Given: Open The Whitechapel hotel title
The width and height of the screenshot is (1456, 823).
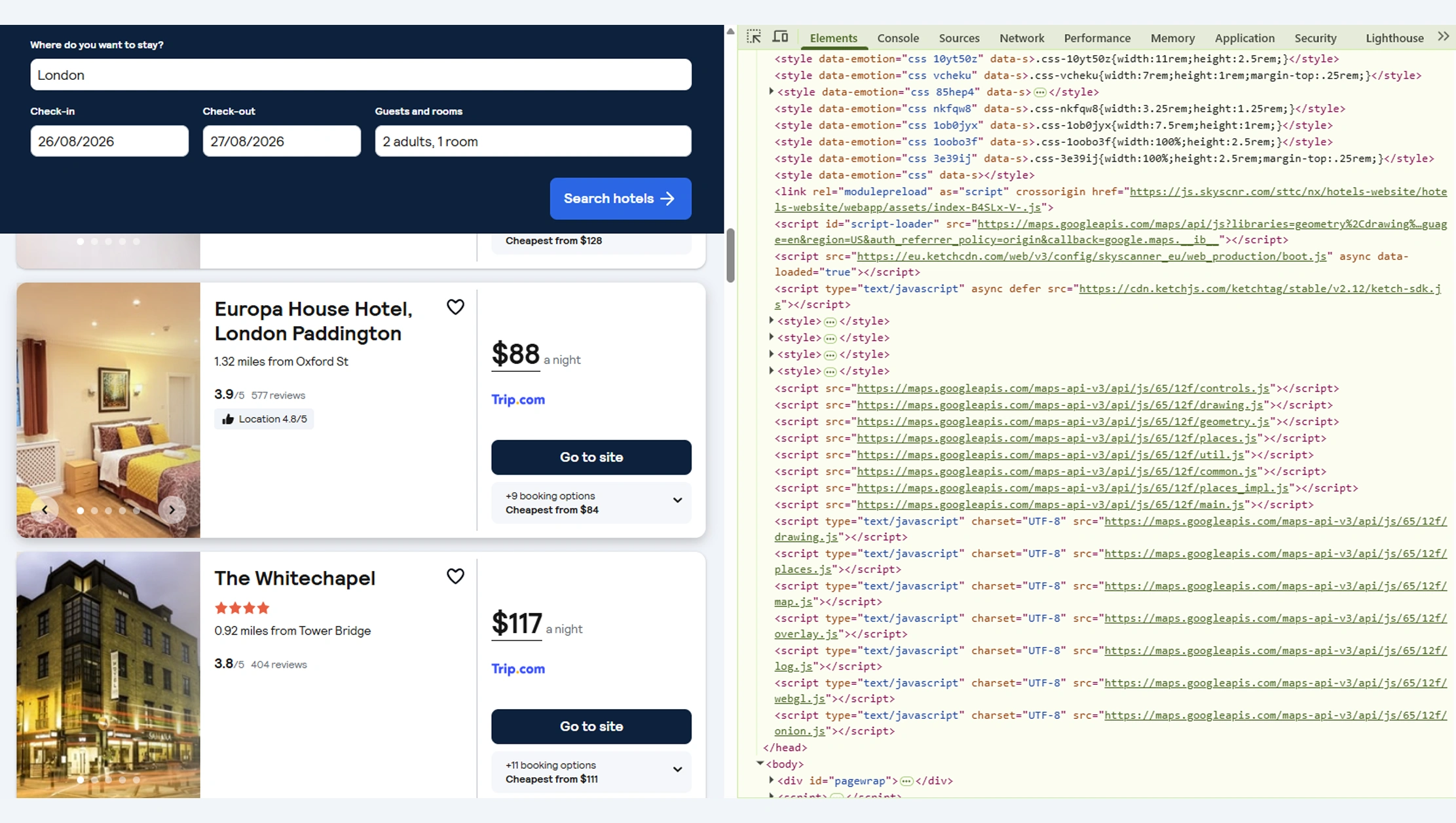Looking at the screenshot, I should [x=295, y=578].
